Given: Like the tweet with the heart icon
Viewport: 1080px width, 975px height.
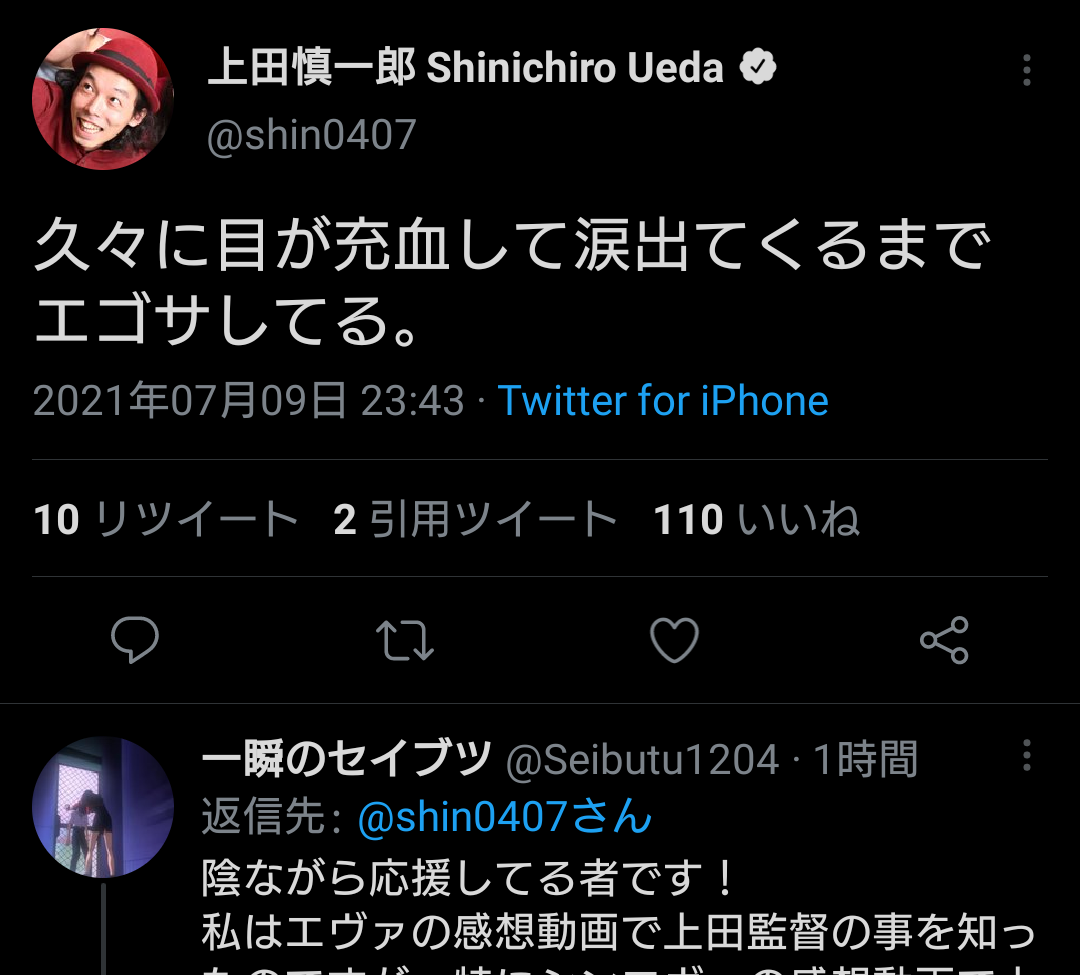Looking at the screenshot, I should pyautogui.click(x=674, y=640).
